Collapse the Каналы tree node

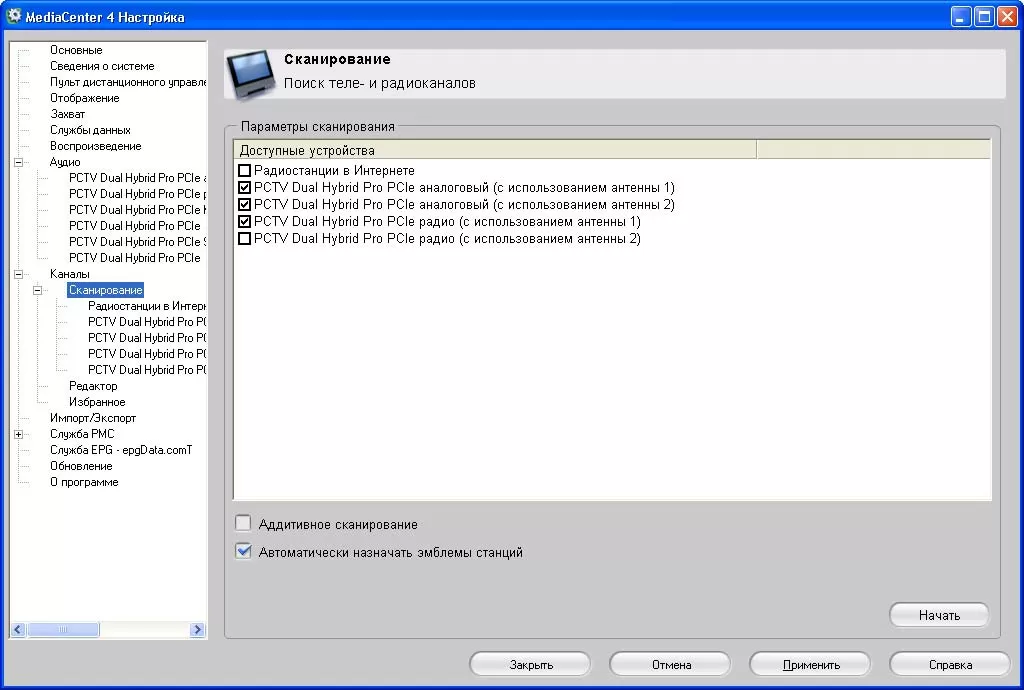pyautogui.click(x=18, y=274)
